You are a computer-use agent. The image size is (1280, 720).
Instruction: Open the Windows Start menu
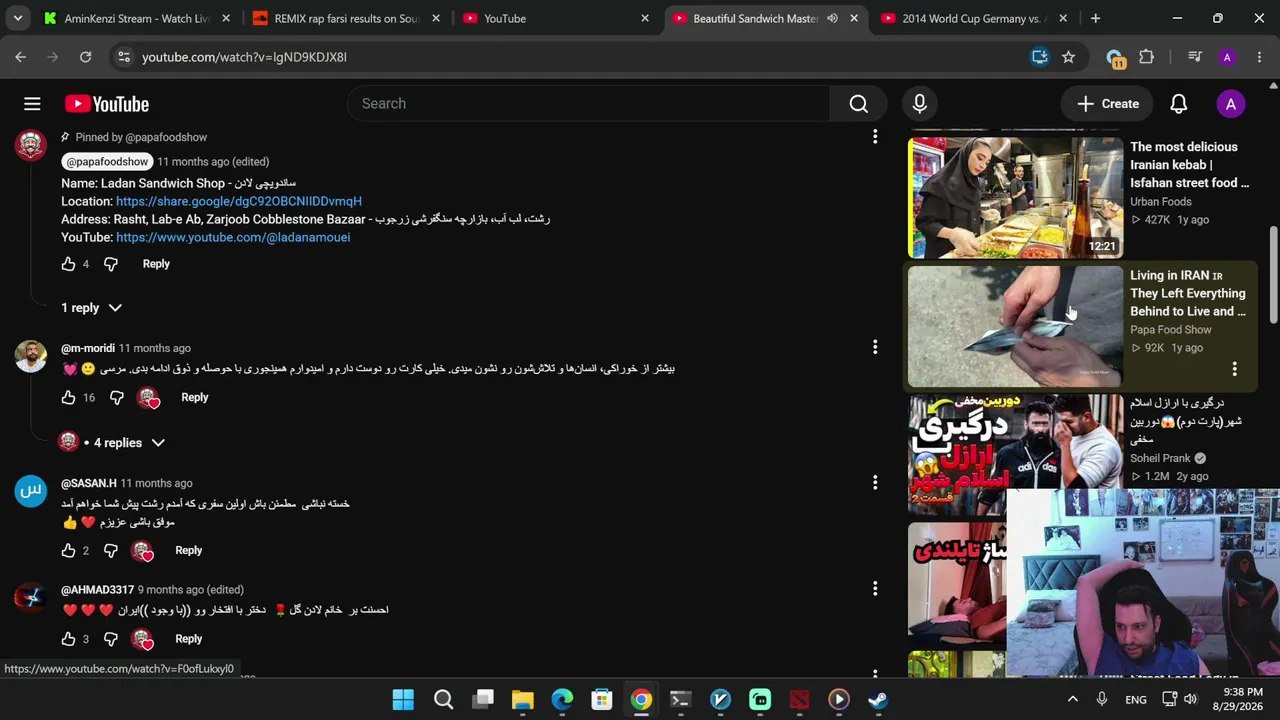(403, 699)
